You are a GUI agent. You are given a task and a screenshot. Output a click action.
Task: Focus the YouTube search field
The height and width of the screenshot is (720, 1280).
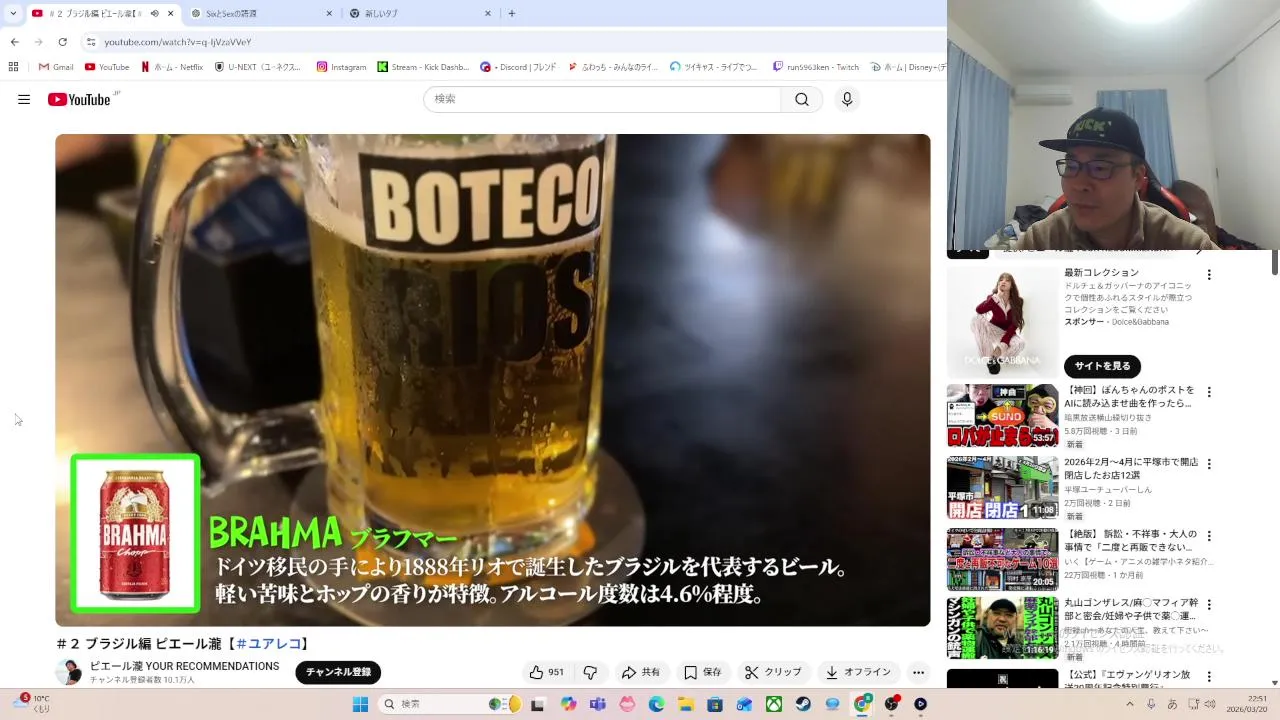point(602,99)
